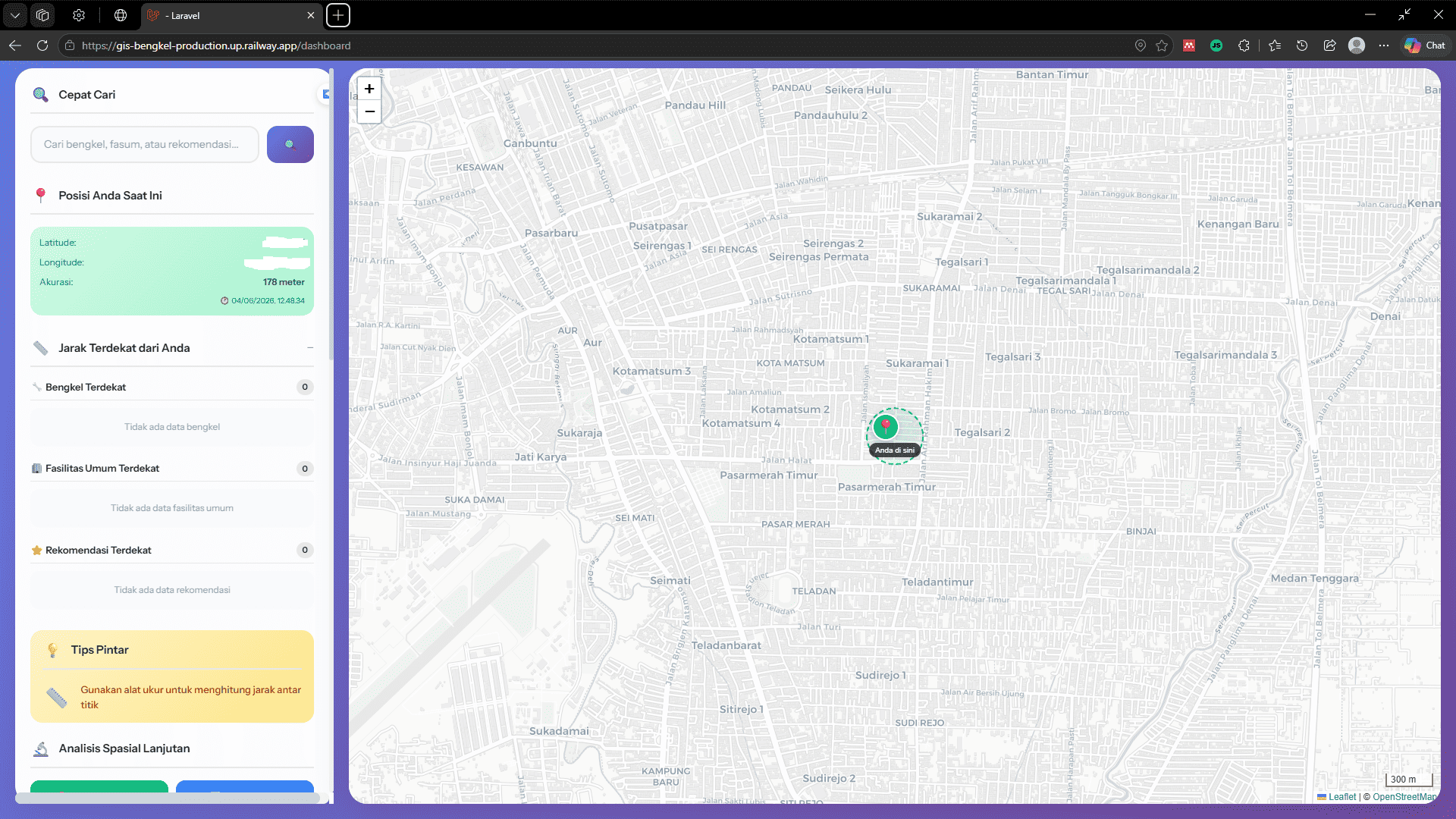Click the purple search submit button
The height and width of the screenshot is (819, 1456).
(x=290, y=144)
